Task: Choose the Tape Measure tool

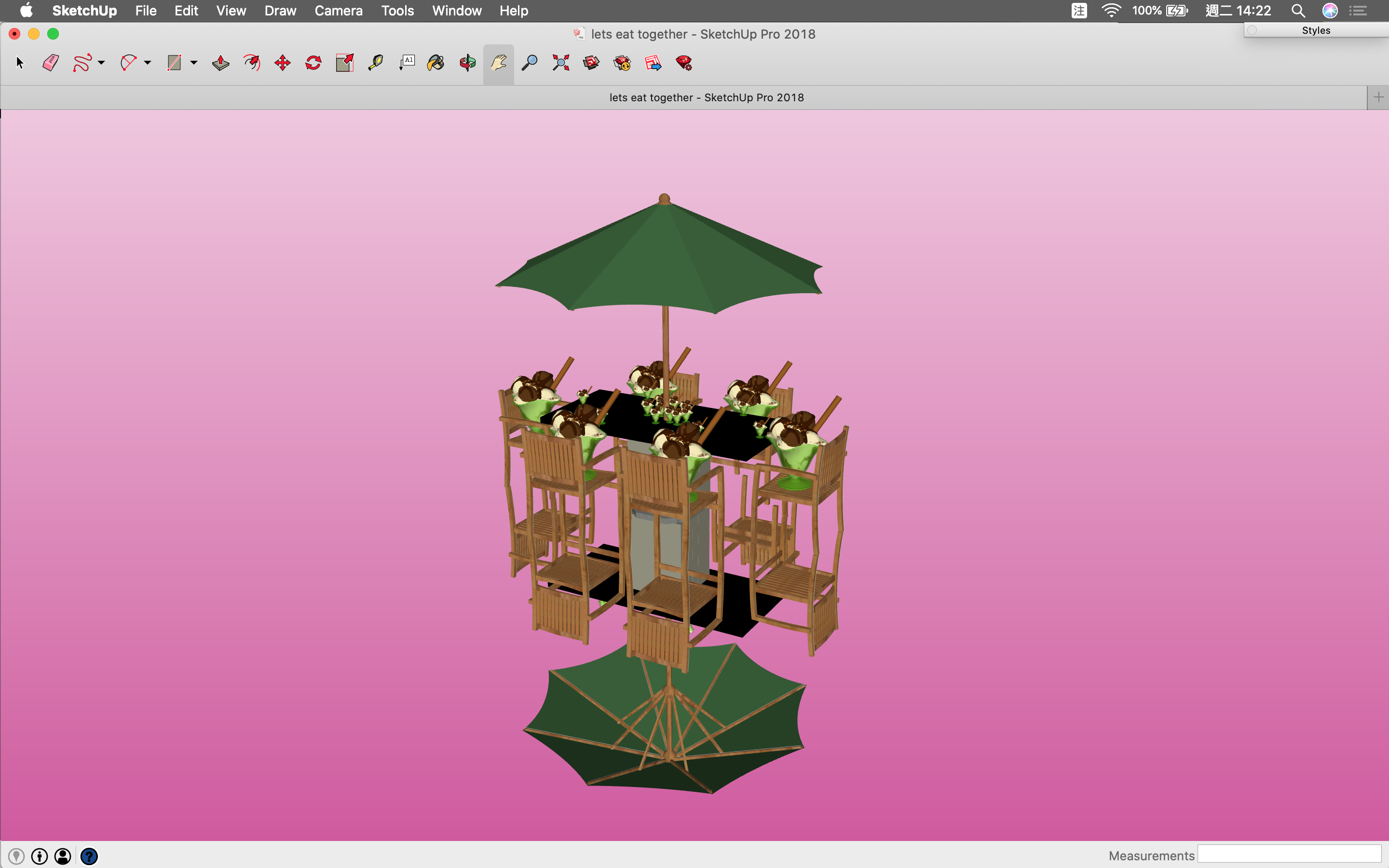Action: point(376,63)
